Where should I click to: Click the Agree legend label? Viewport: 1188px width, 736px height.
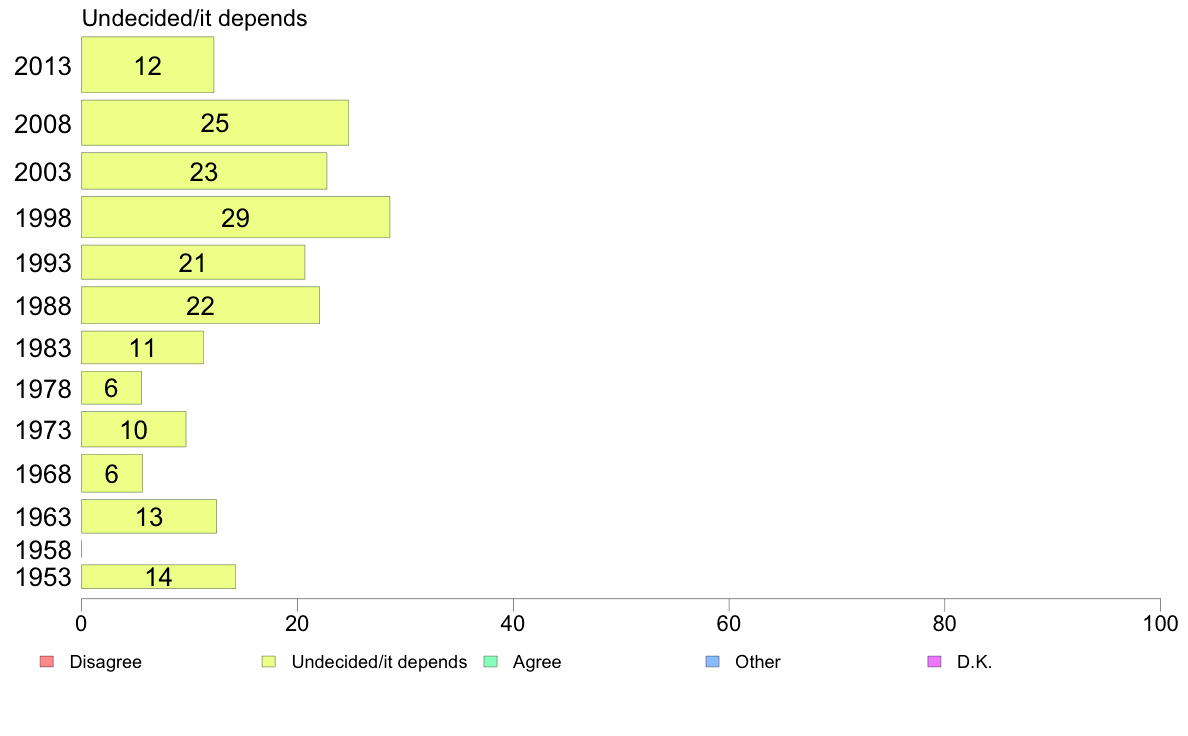pyautogui.click(x=537, y=662)
